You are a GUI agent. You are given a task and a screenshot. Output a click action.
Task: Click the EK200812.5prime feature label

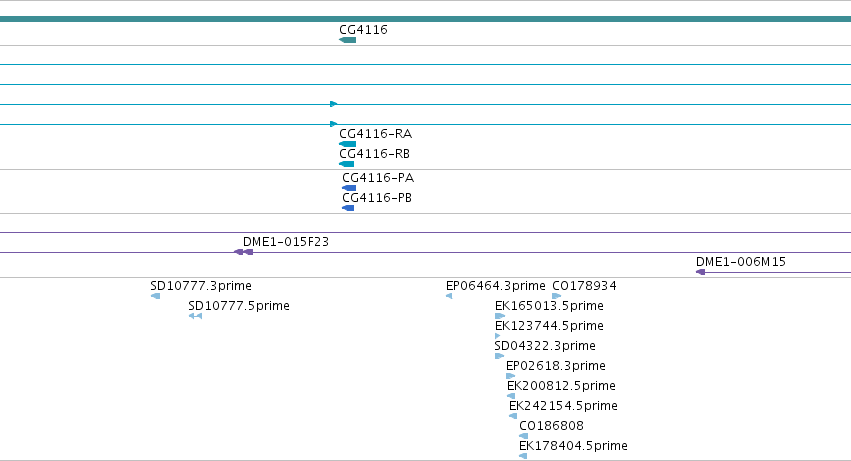[561, 386]
